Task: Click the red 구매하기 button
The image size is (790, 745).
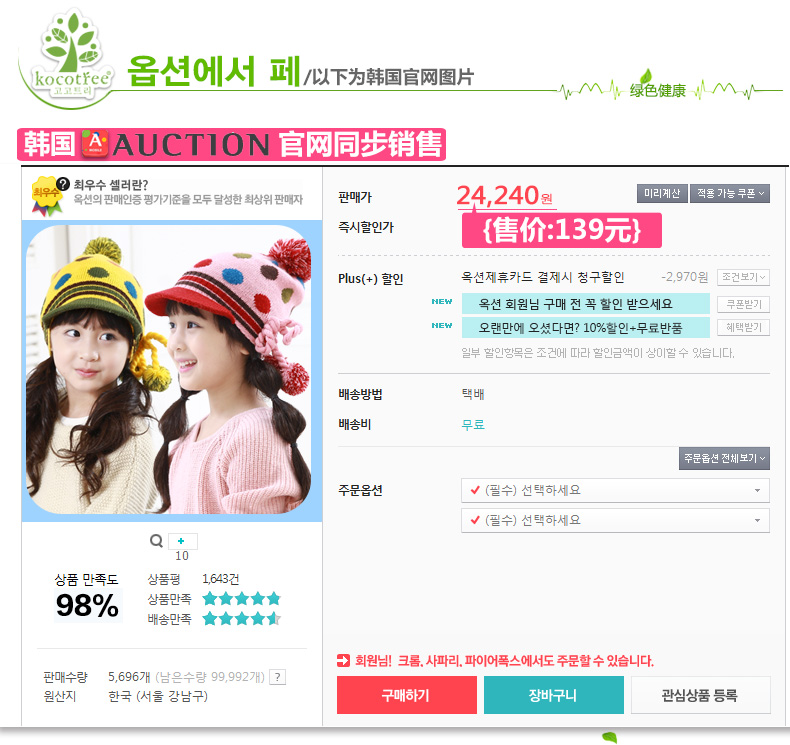Action: click(x=407, y=695)
